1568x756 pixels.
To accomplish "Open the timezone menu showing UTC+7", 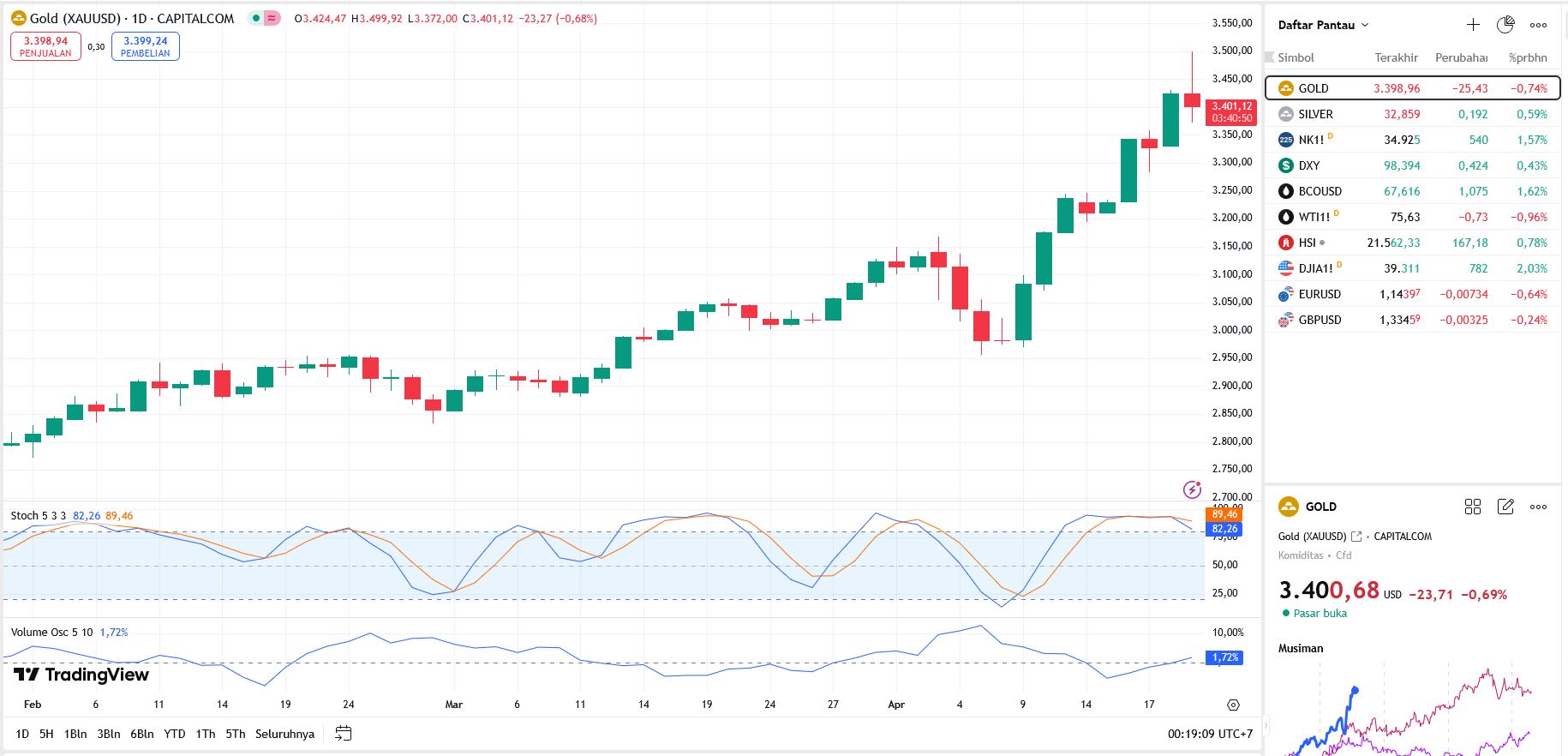I will [1210, 734].
